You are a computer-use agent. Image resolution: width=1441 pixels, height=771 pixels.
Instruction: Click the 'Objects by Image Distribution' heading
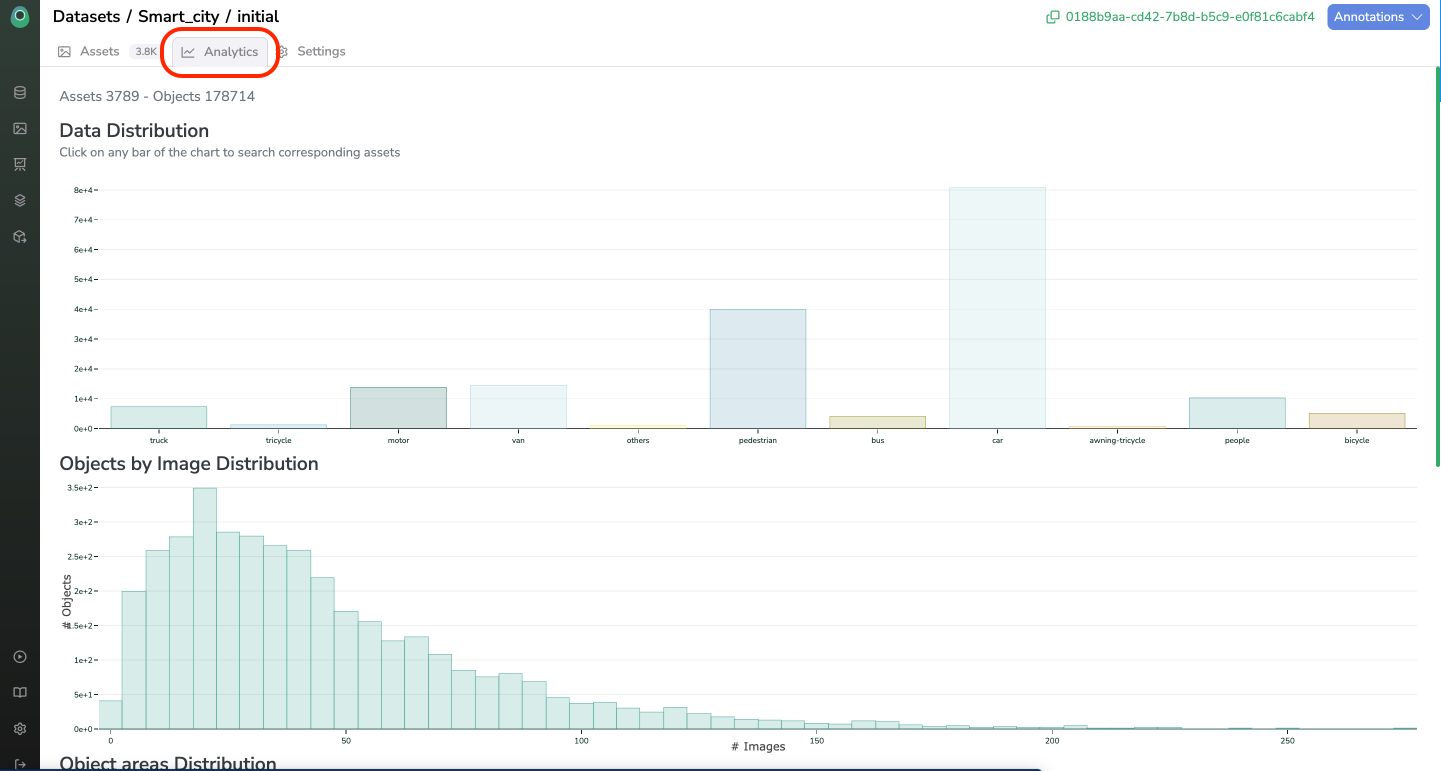[189, 464]
